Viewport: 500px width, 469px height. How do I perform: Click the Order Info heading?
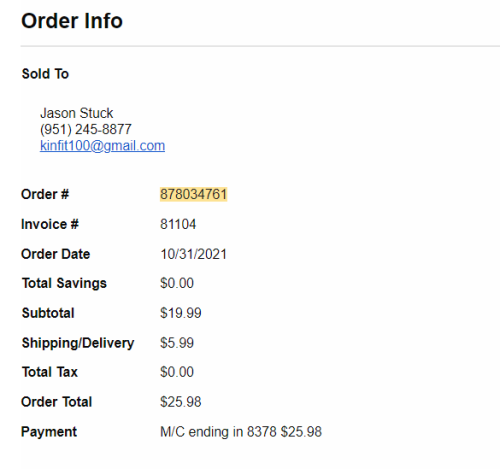tap(72, 21)
